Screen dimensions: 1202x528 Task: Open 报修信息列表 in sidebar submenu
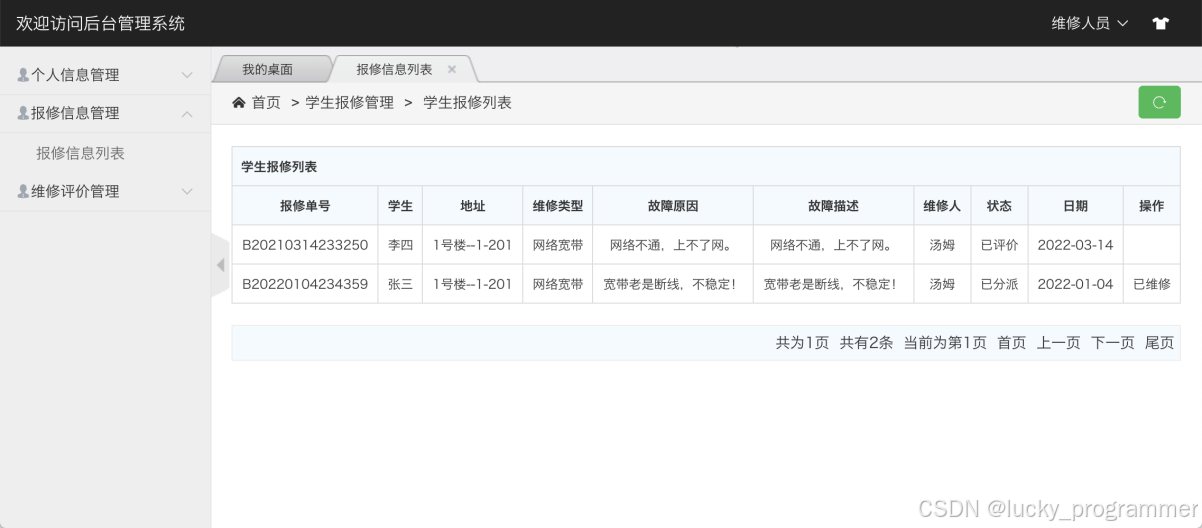pos(80,153)
